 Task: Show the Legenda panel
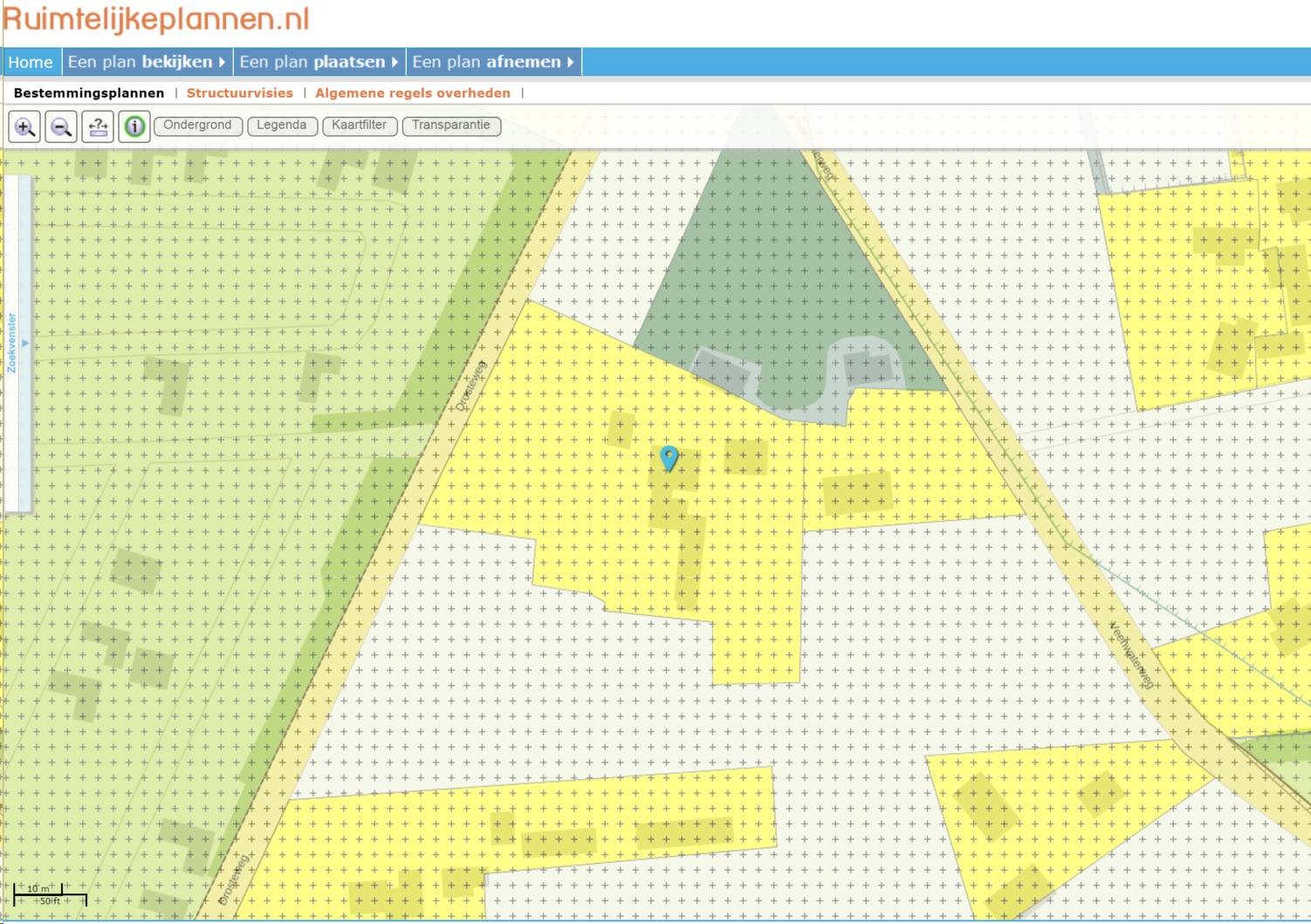click(x=282, y=126)
